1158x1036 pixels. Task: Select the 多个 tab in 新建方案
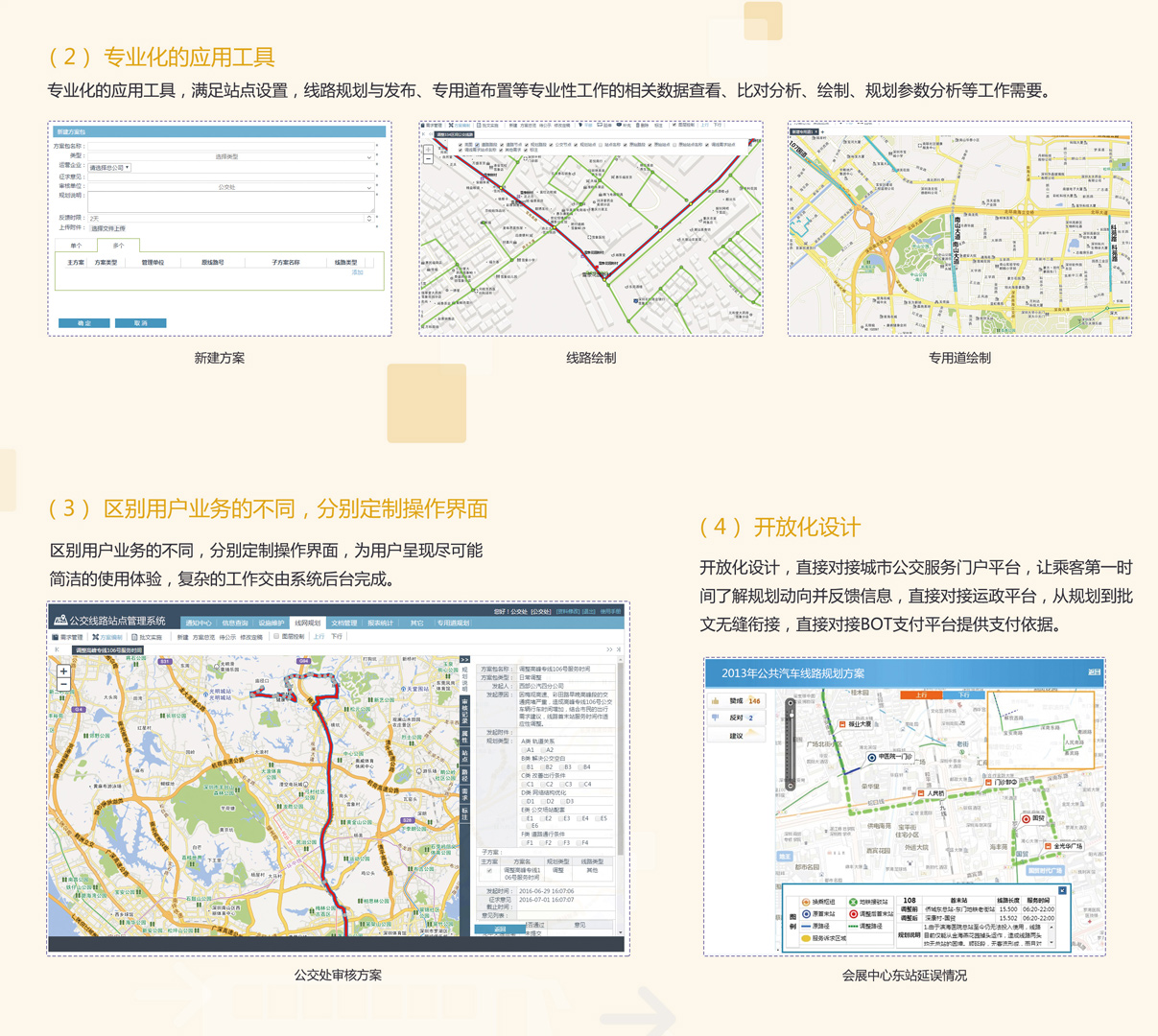118,247
